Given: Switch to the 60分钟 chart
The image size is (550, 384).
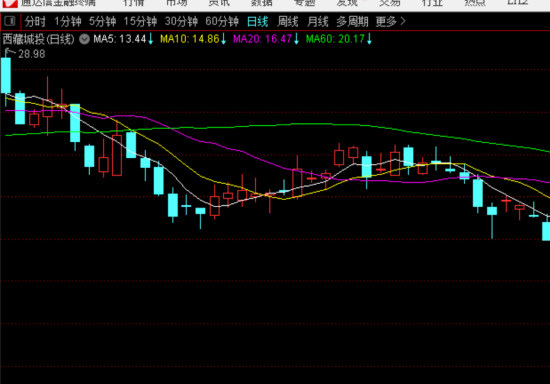Looking at the screenshot, I should point(222,22).
